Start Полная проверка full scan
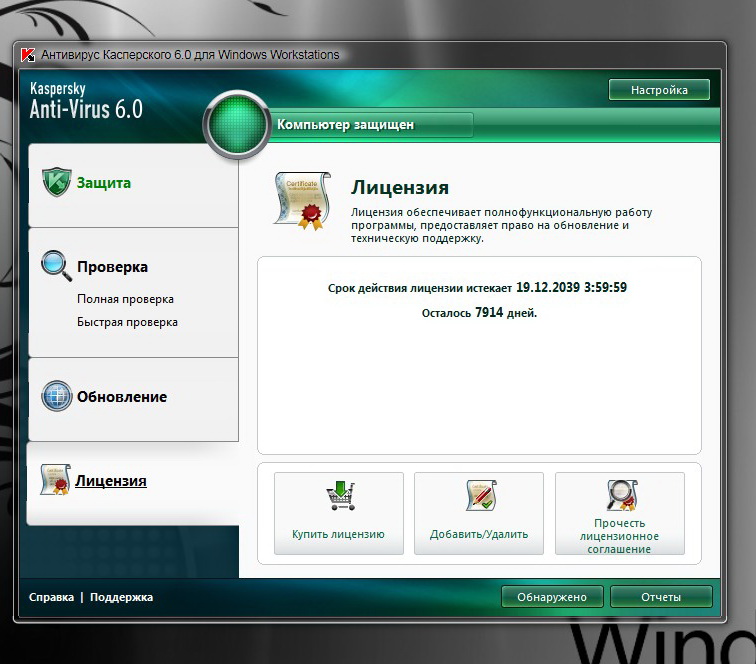 (x=125, y=299)
